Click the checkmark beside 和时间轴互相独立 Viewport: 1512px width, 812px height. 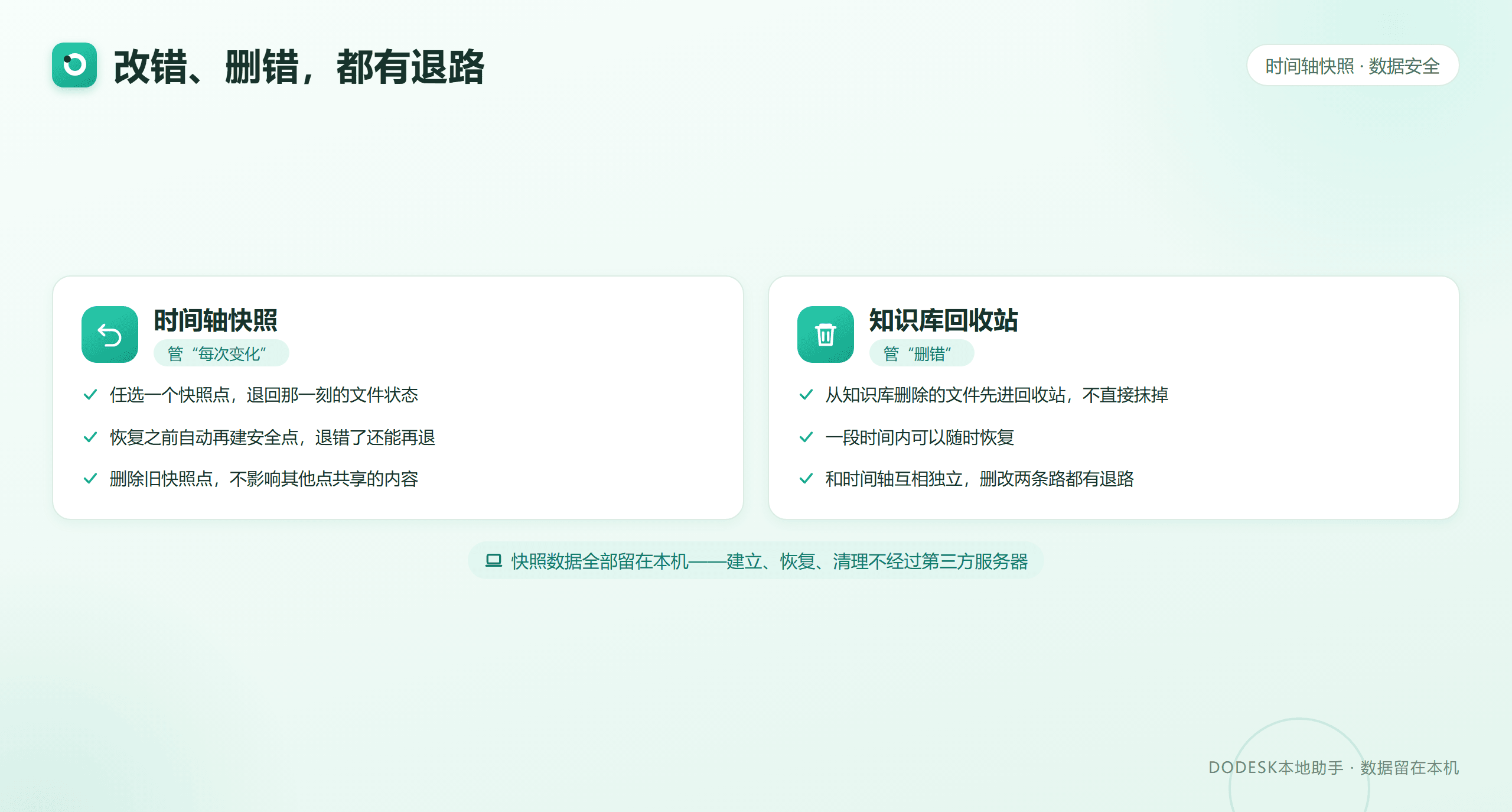(x=806, y=478)
